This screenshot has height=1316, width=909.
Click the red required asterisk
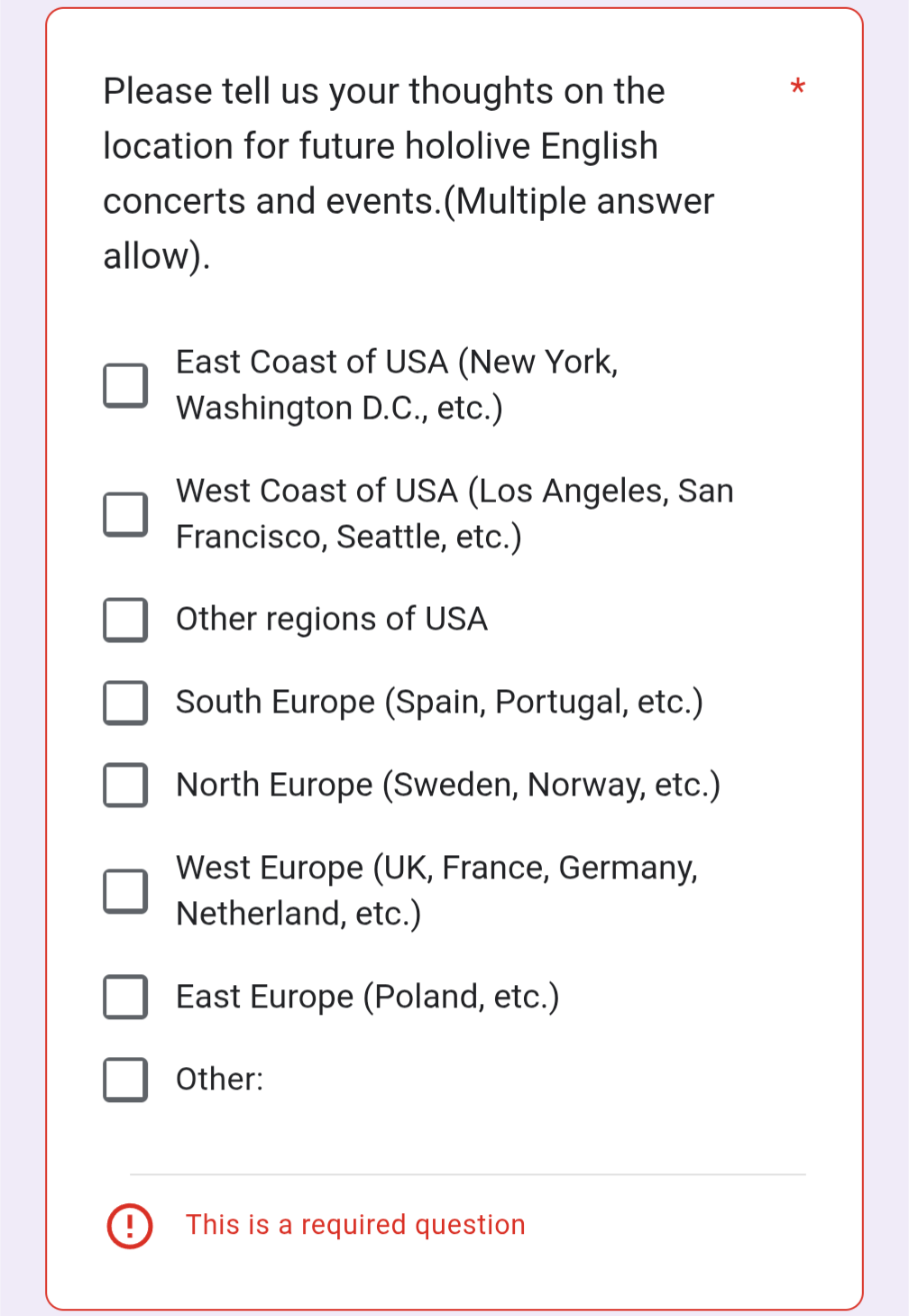[797, 88]
